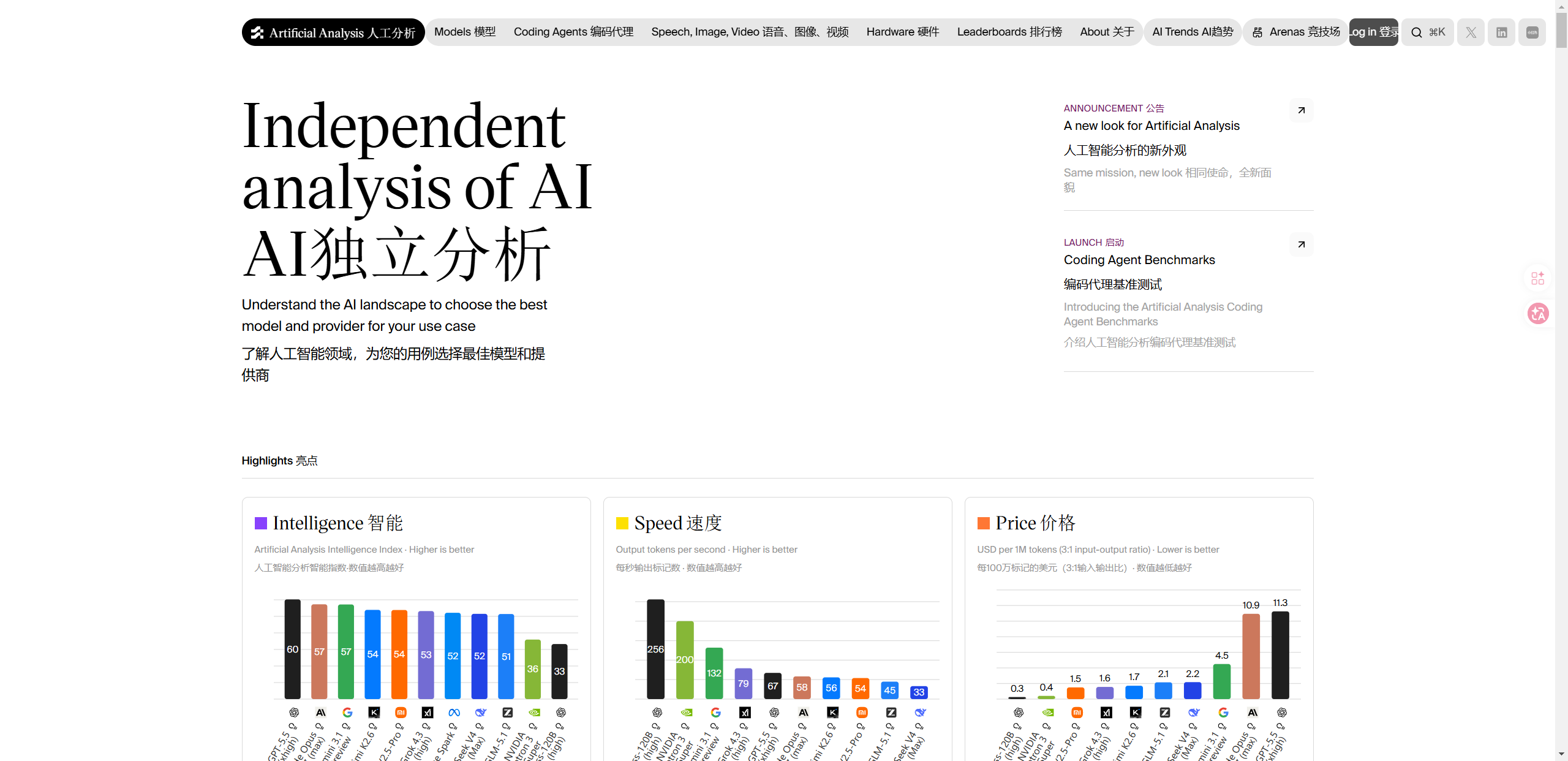Click Kimi logo in the Intelligence chart
The height and width of the screenshot is (761, 1568).
coord(374,713)
